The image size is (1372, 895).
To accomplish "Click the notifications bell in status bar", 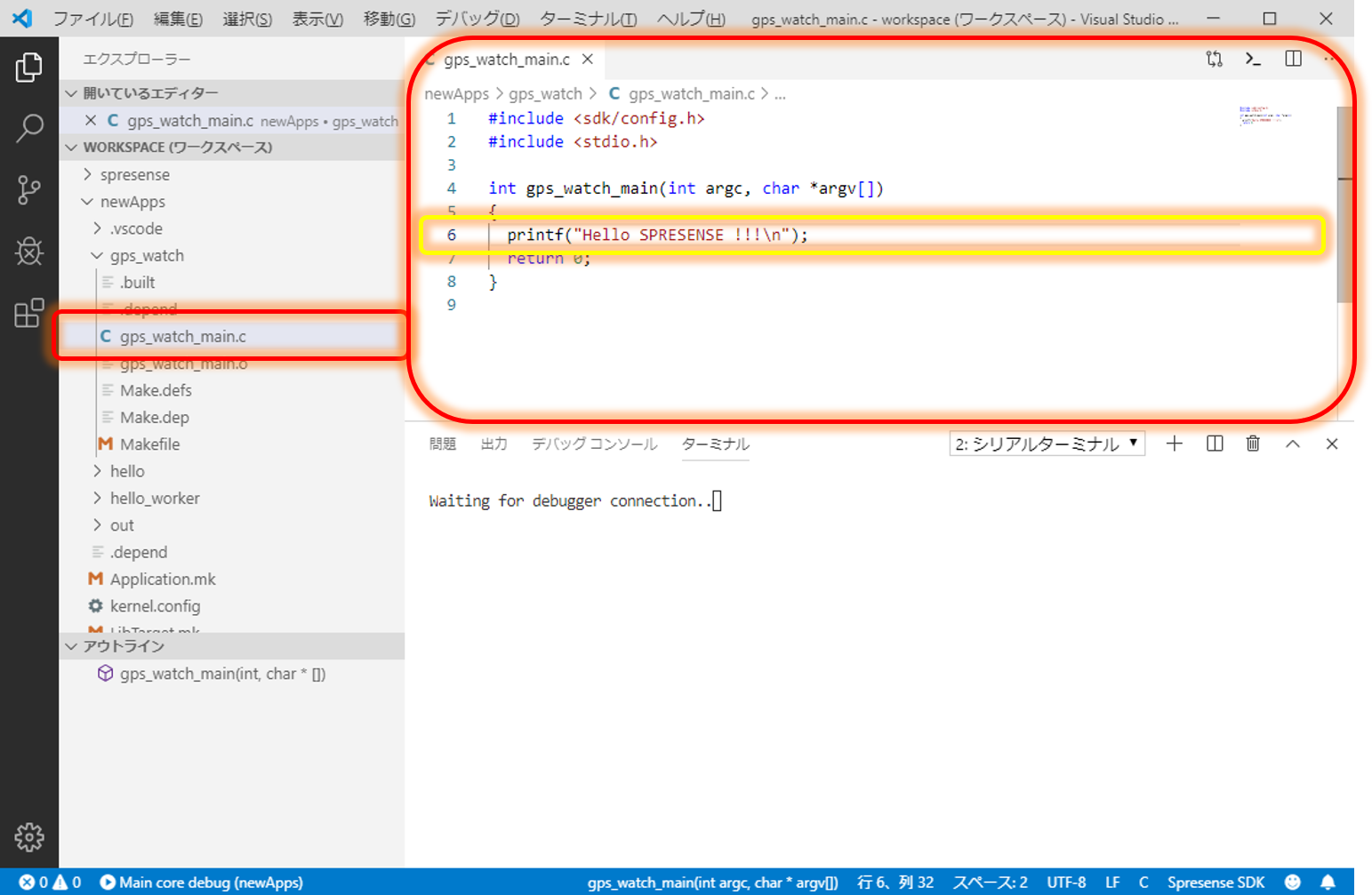I will [1328, 882].
